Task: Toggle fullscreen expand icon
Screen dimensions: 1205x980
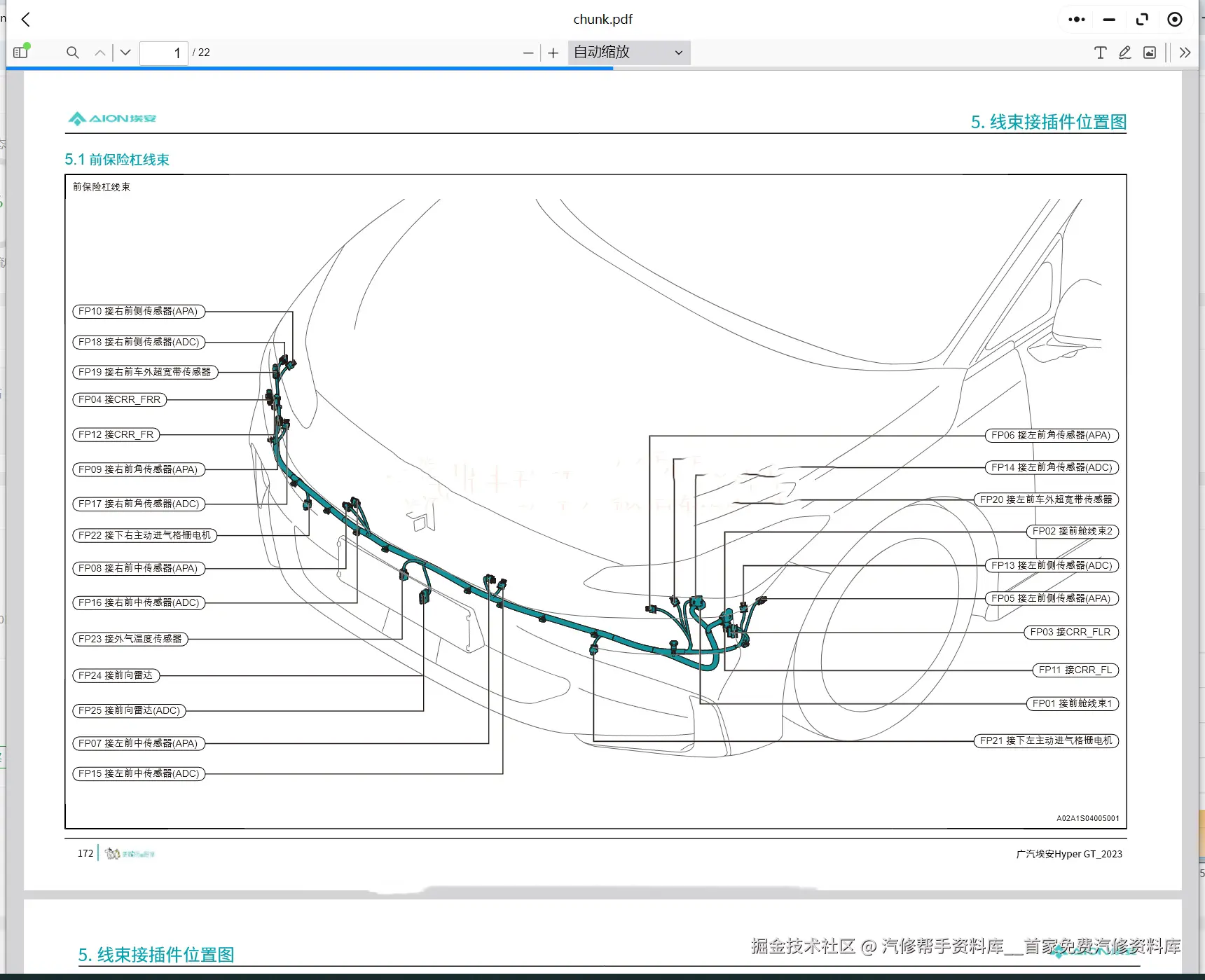Action: 1142,20
